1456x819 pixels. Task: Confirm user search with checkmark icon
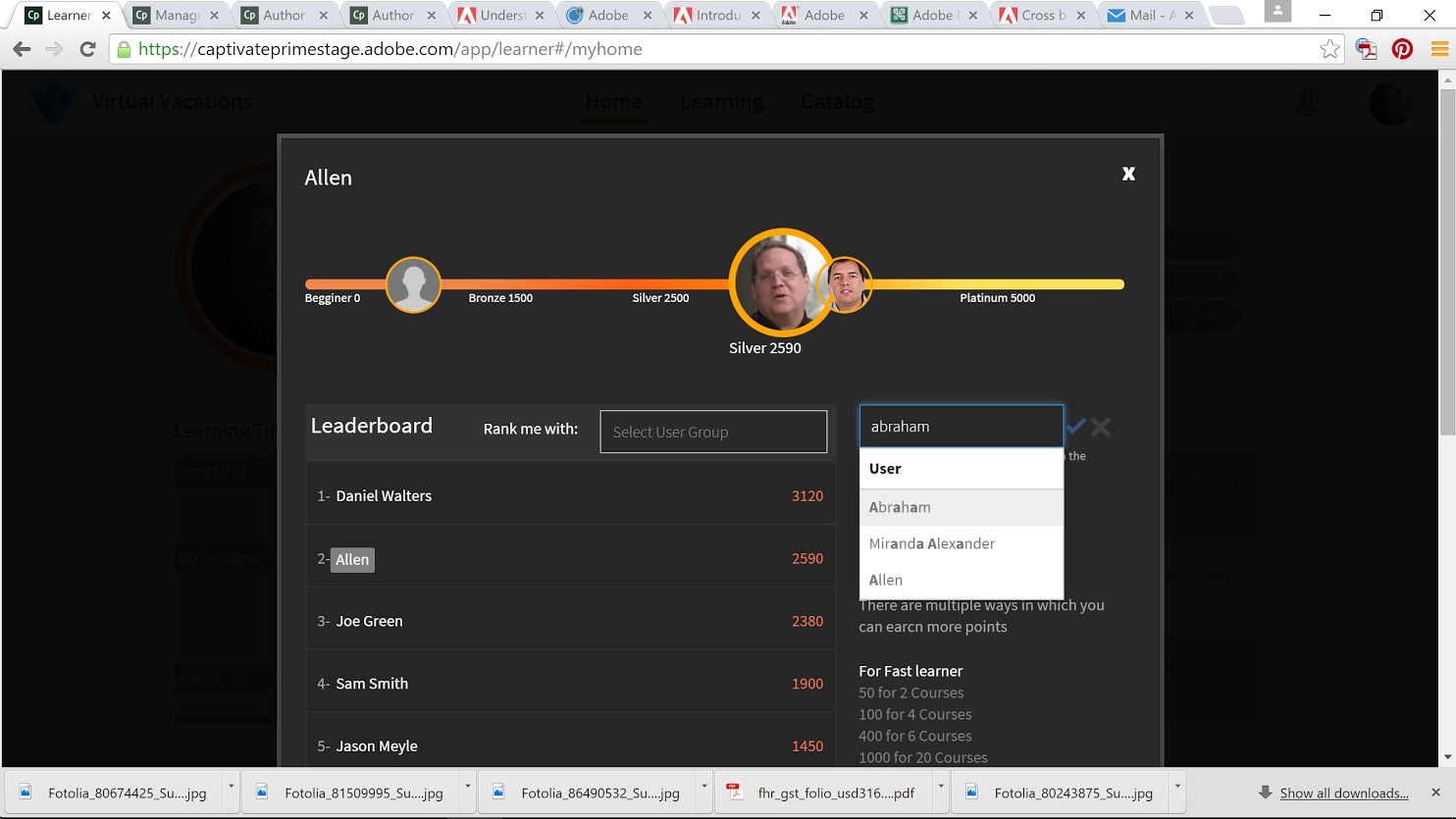coord(1076,427)
